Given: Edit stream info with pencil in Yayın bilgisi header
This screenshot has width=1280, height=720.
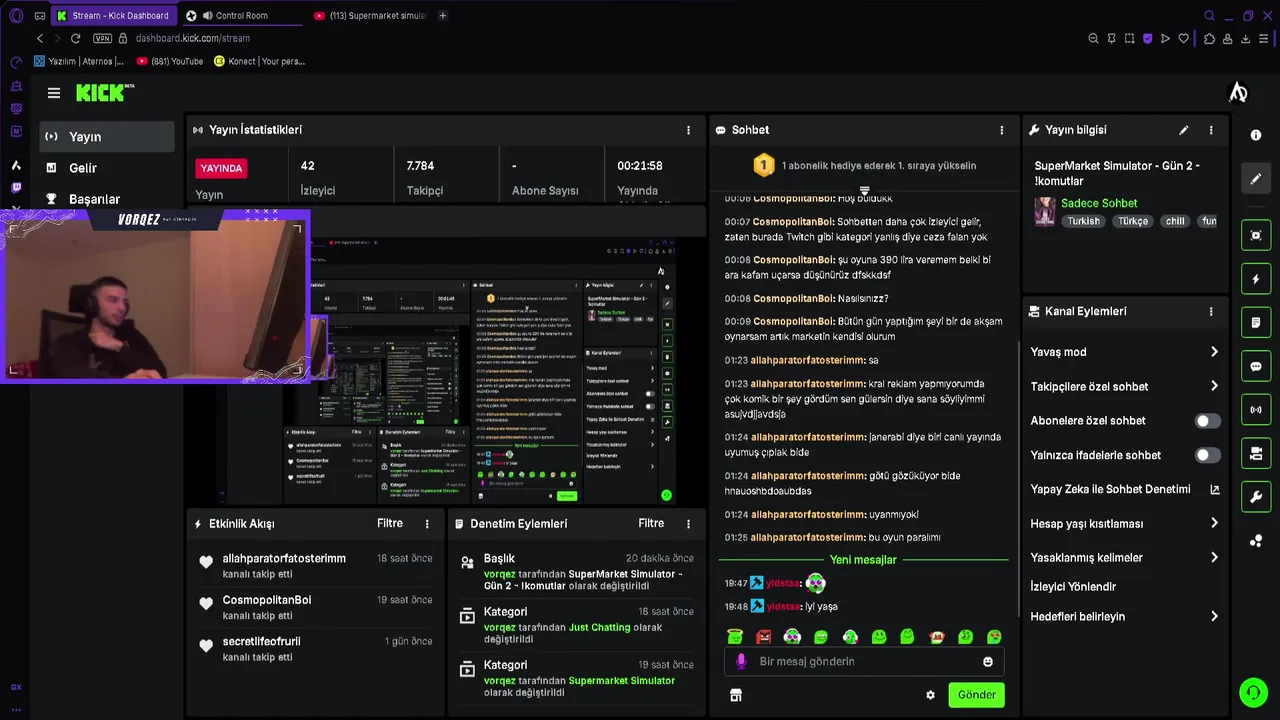Looking at the screenshot, I should [x=1184, y=130].
